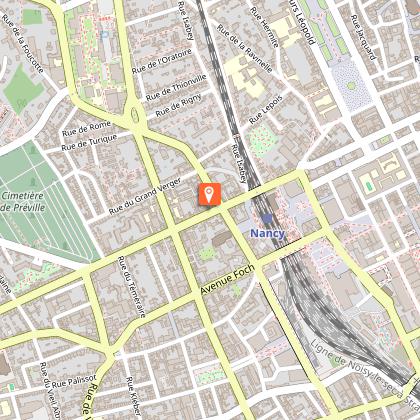
Task: Click the Rue de la Foucotte label
Action: point(23,43)
